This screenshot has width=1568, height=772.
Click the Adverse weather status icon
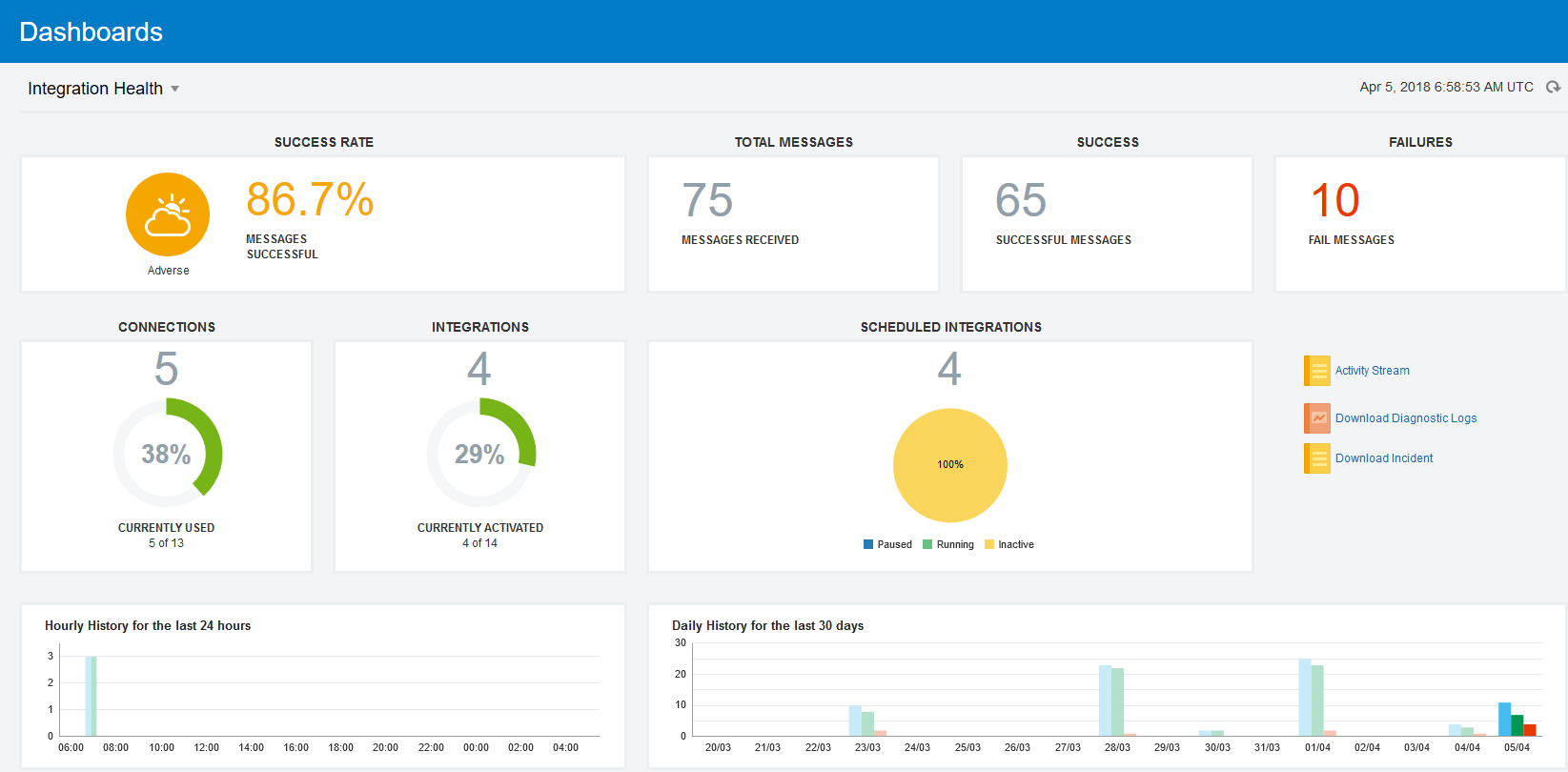(168, 214)
